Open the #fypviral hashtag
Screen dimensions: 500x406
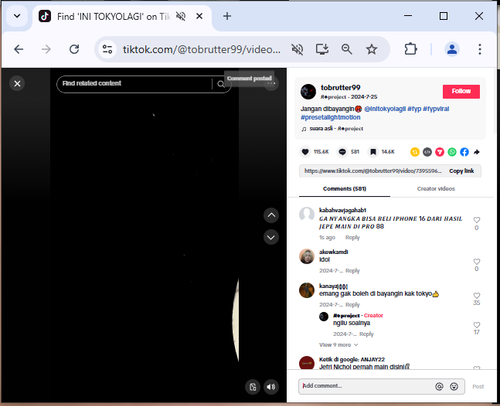click(x=436, y=109)
